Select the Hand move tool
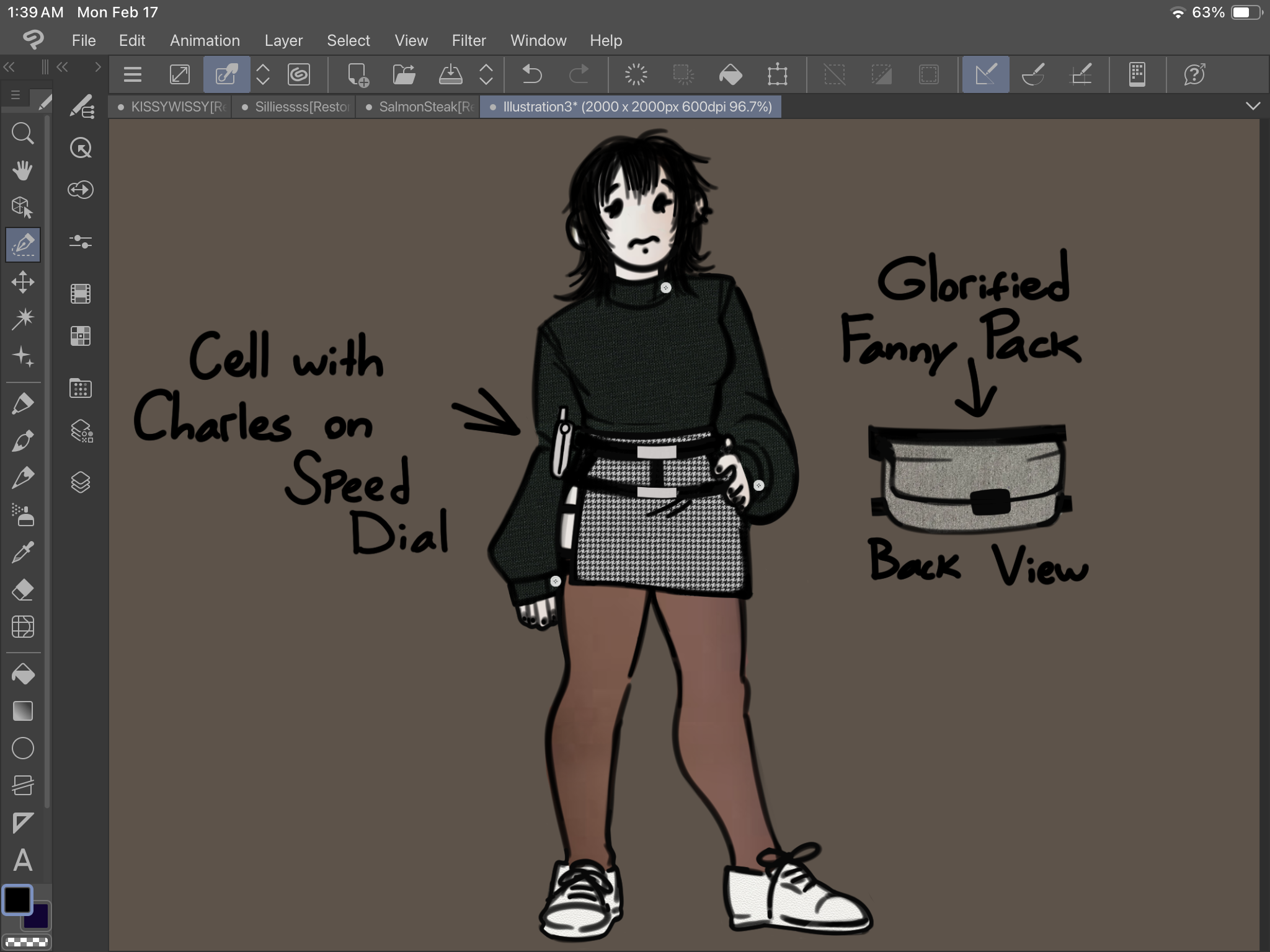Viewport: 1270px width, 952px height. (23, 170)
